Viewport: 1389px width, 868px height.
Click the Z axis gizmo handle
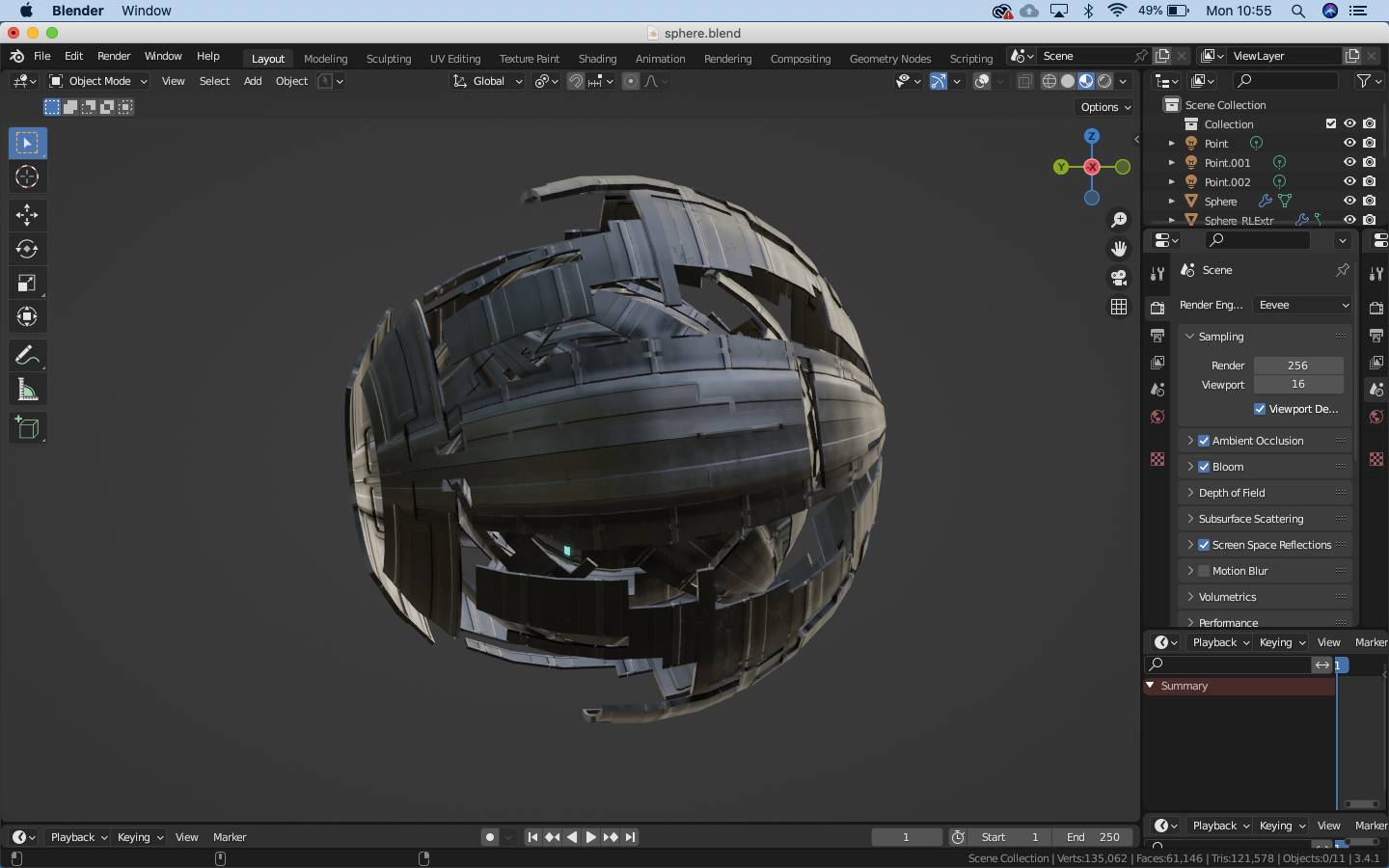[x=1092, y=136]
